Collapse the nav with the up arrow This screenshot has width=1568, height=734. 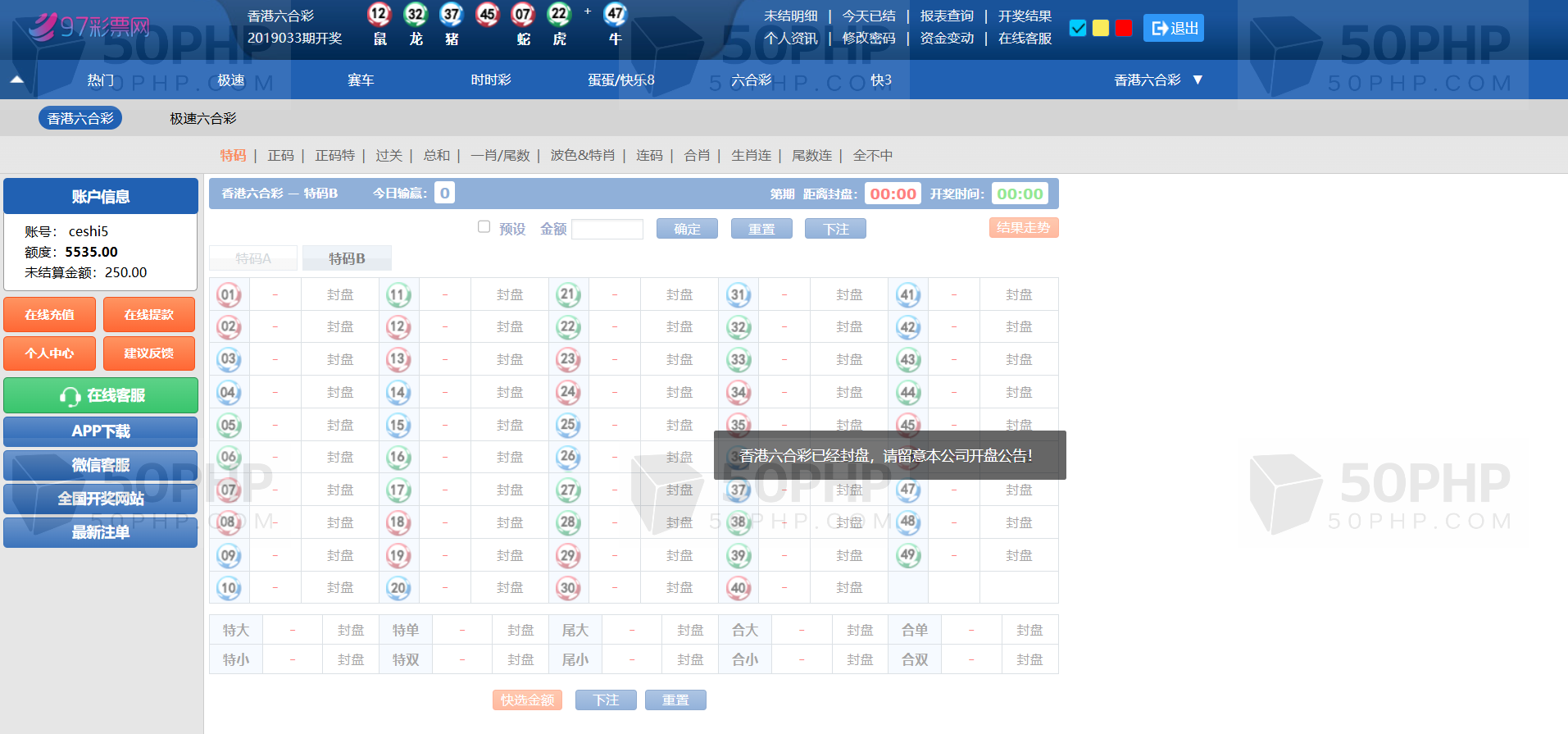(x=16, y=80)
